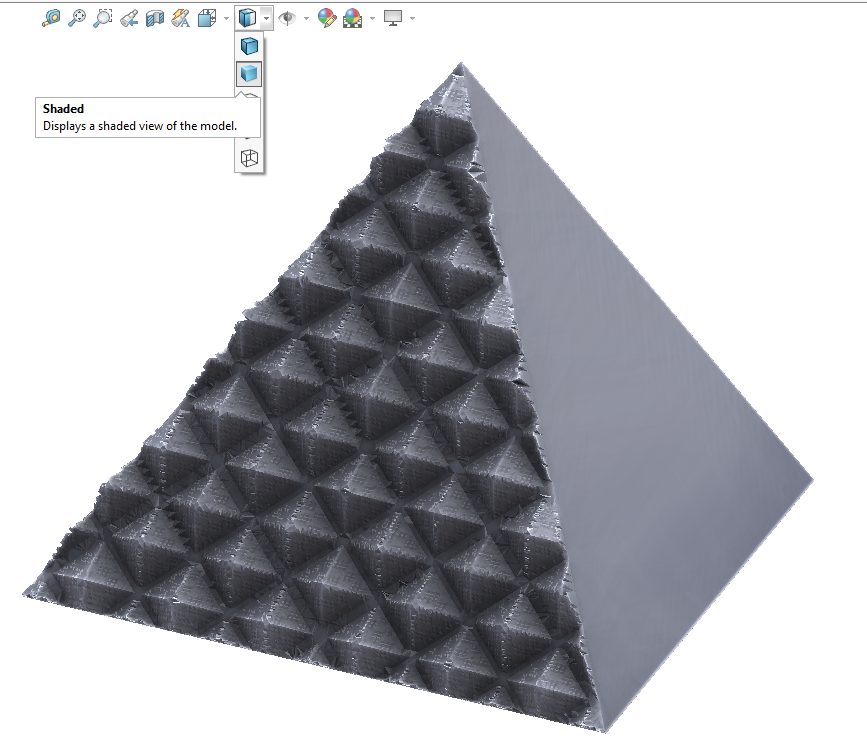Click the Previous View icon
Image resolution: width=867 pixels, height=753 pixels.
coord(128,17)
